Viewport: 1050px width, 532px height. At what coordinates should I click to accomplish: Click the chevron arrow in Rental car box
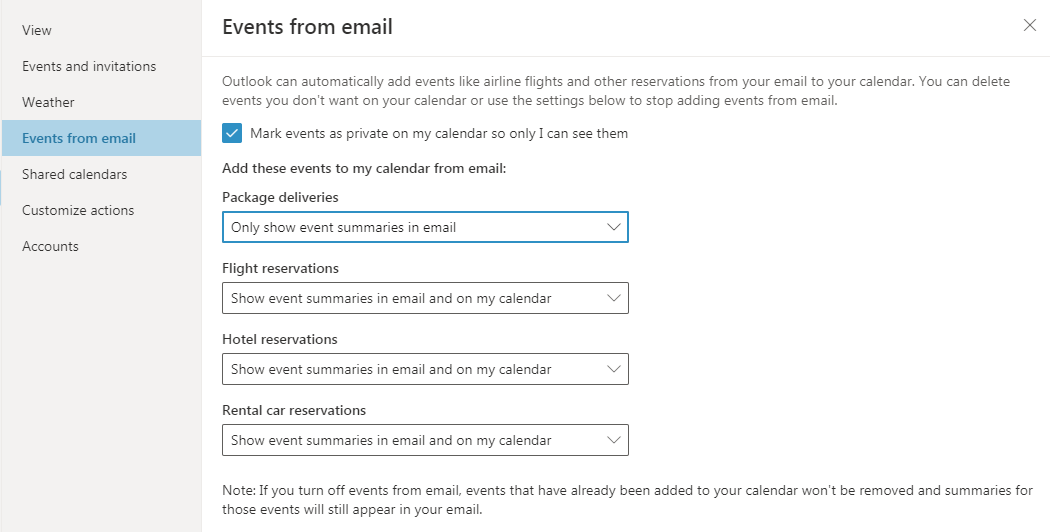click(x=614, y=440)
